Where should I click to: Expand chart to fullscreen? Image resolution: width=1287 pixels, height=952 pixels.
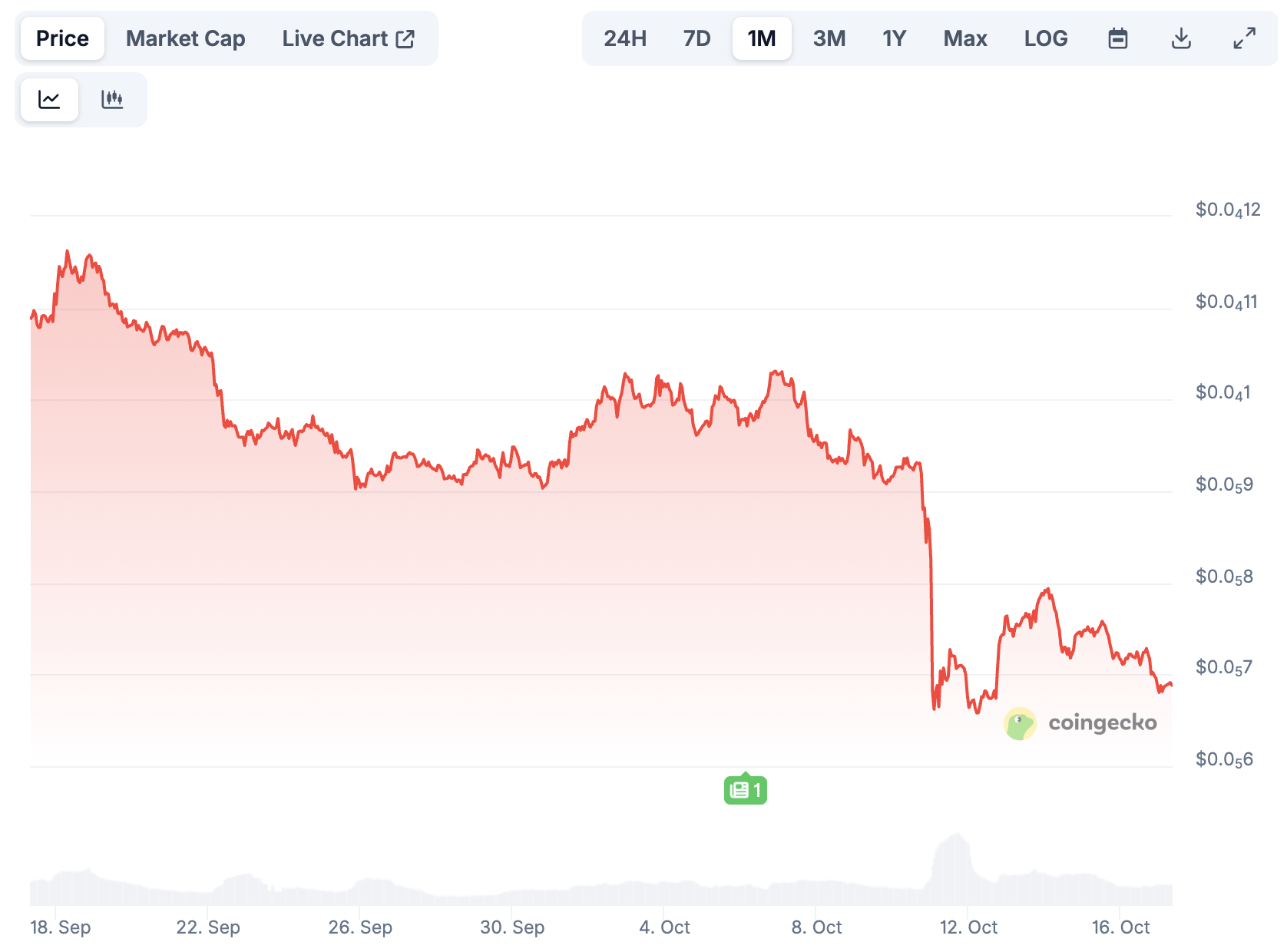point(1244,38)
